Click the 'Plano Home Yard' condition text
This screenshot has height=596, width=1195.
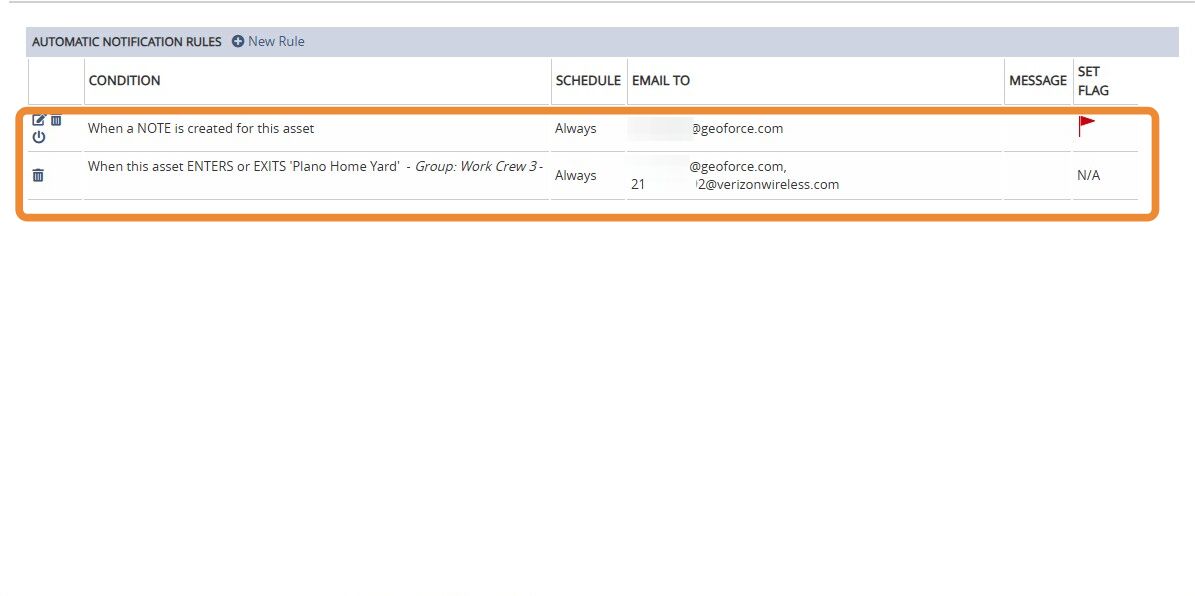coord(244,167)
